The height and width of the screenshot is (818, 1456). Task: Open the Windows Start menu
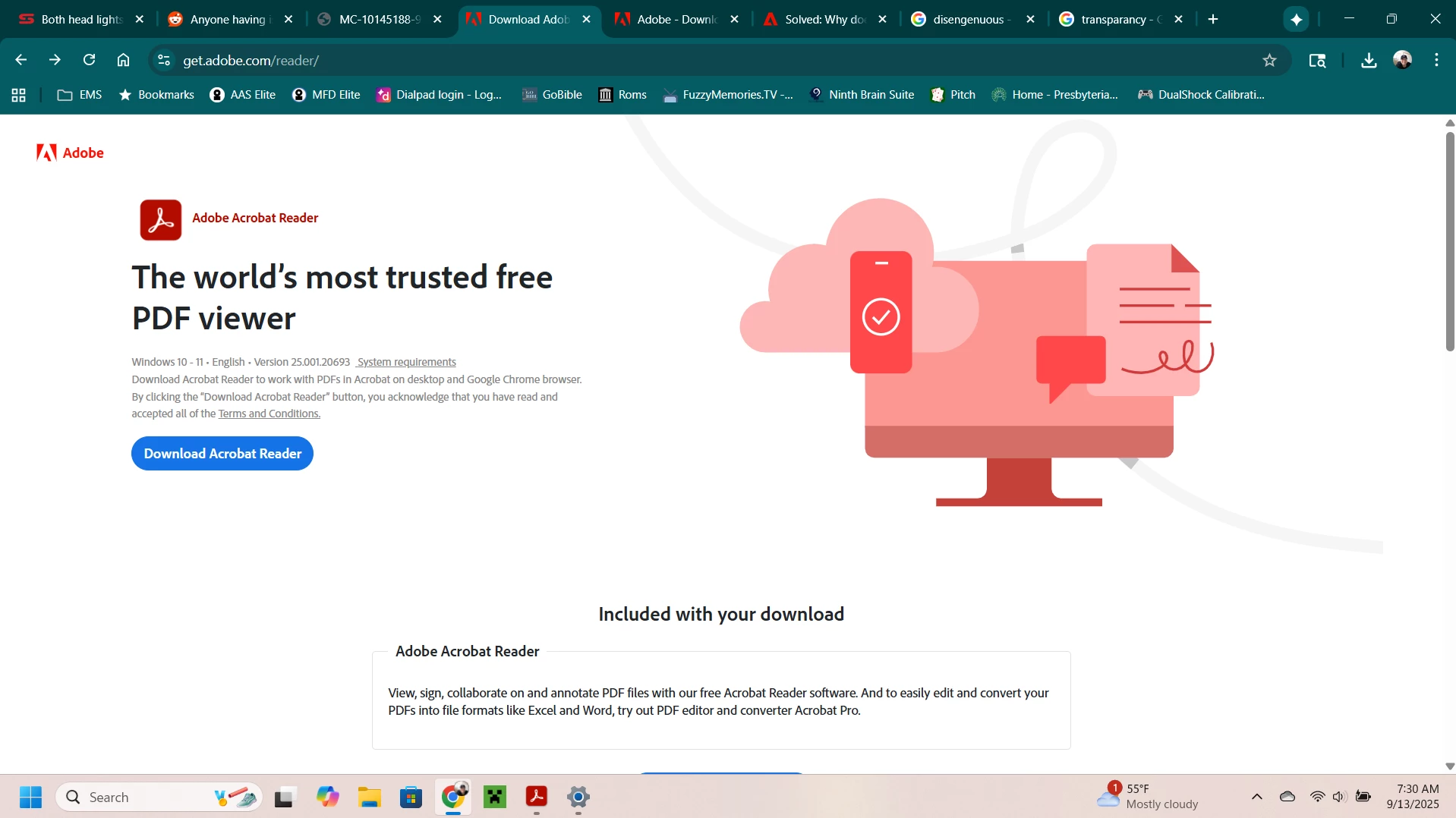[30, 797]
